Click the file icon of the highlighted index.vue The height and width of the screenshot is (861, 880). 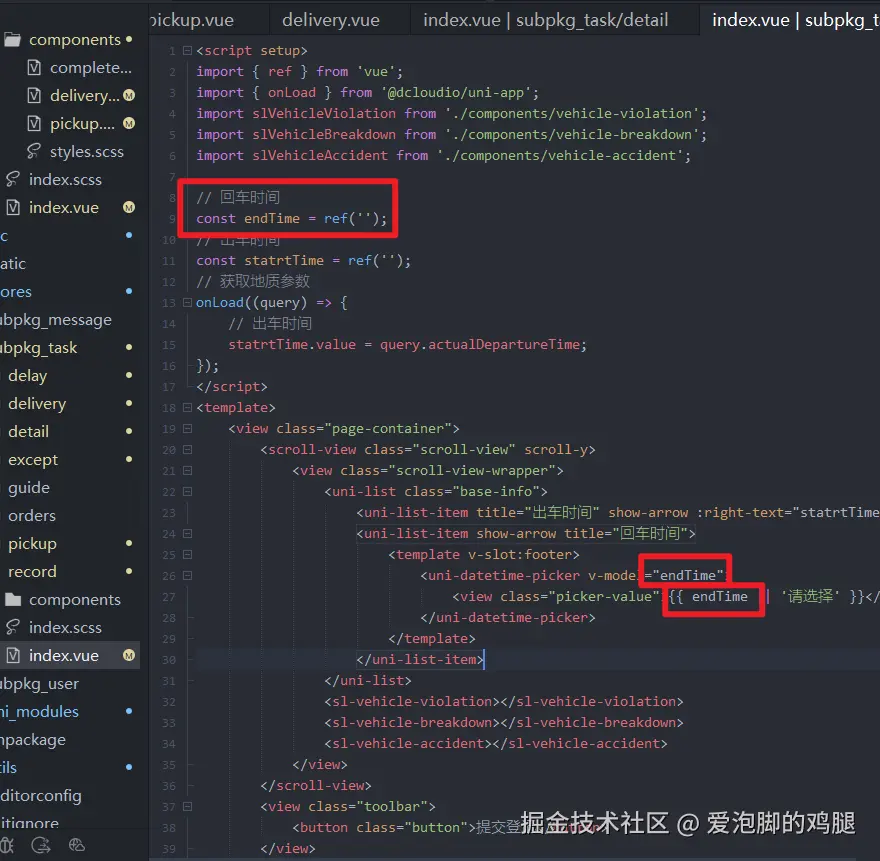[x=13, y=656]
